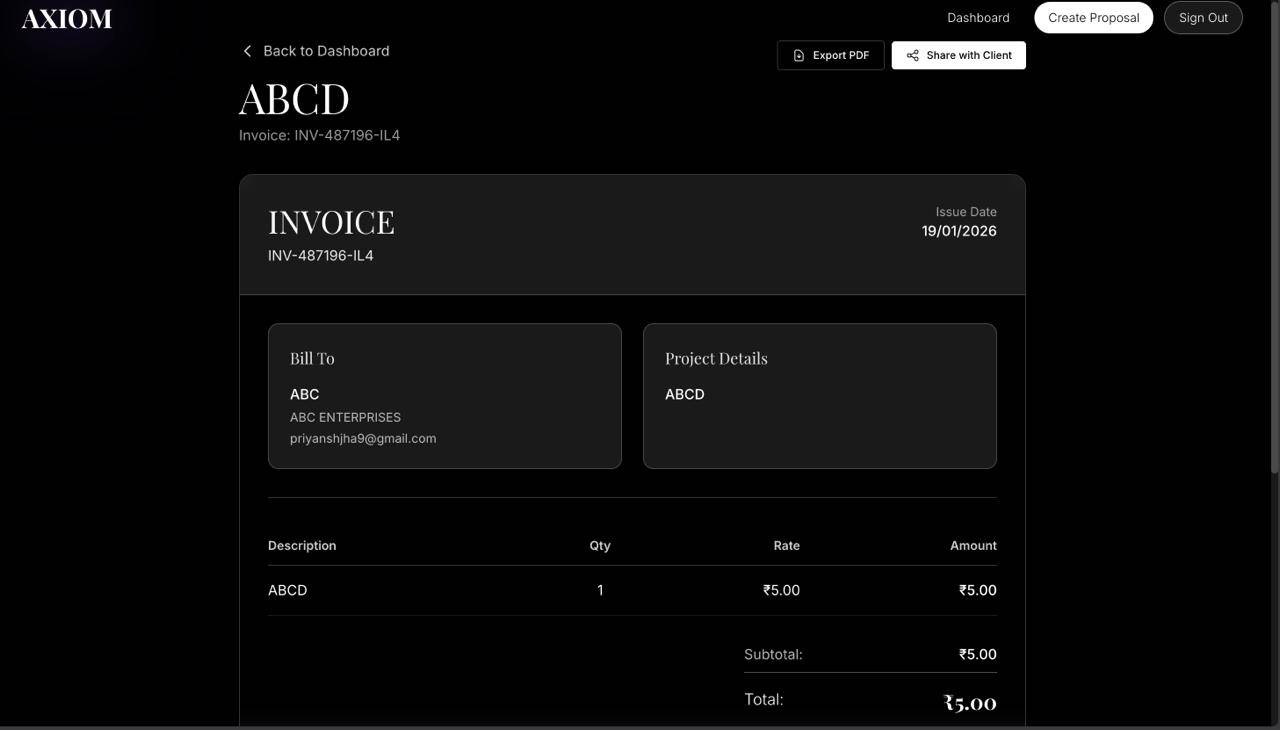Sign out using the Sign Out button
The width and height of the screenshot is (1280, 730).
pos(1202,18)
